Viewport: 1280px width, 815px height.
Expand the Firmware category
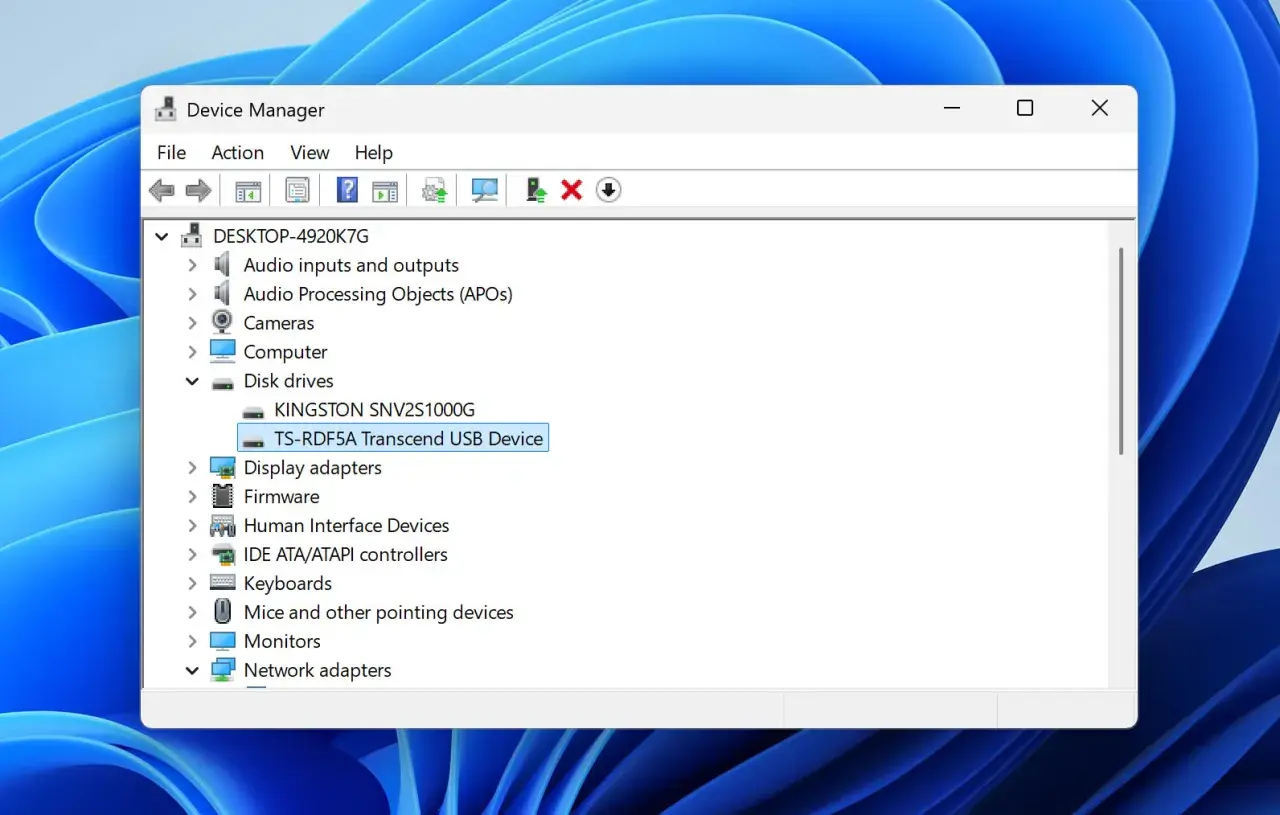(x=192, y=496)
